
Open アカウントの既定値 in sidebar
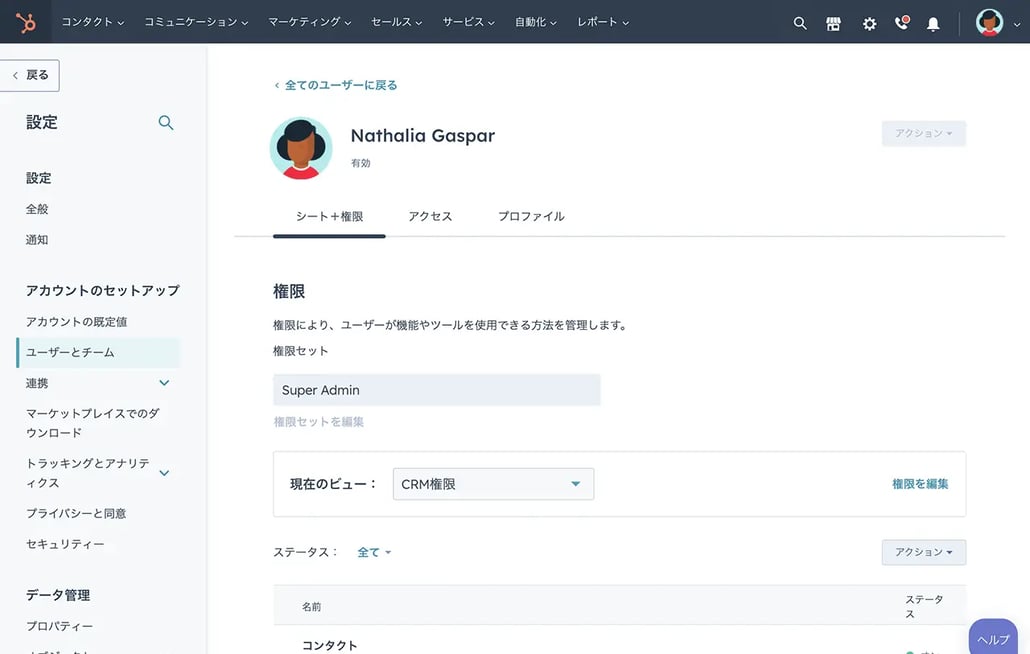[x=77, y=322]
